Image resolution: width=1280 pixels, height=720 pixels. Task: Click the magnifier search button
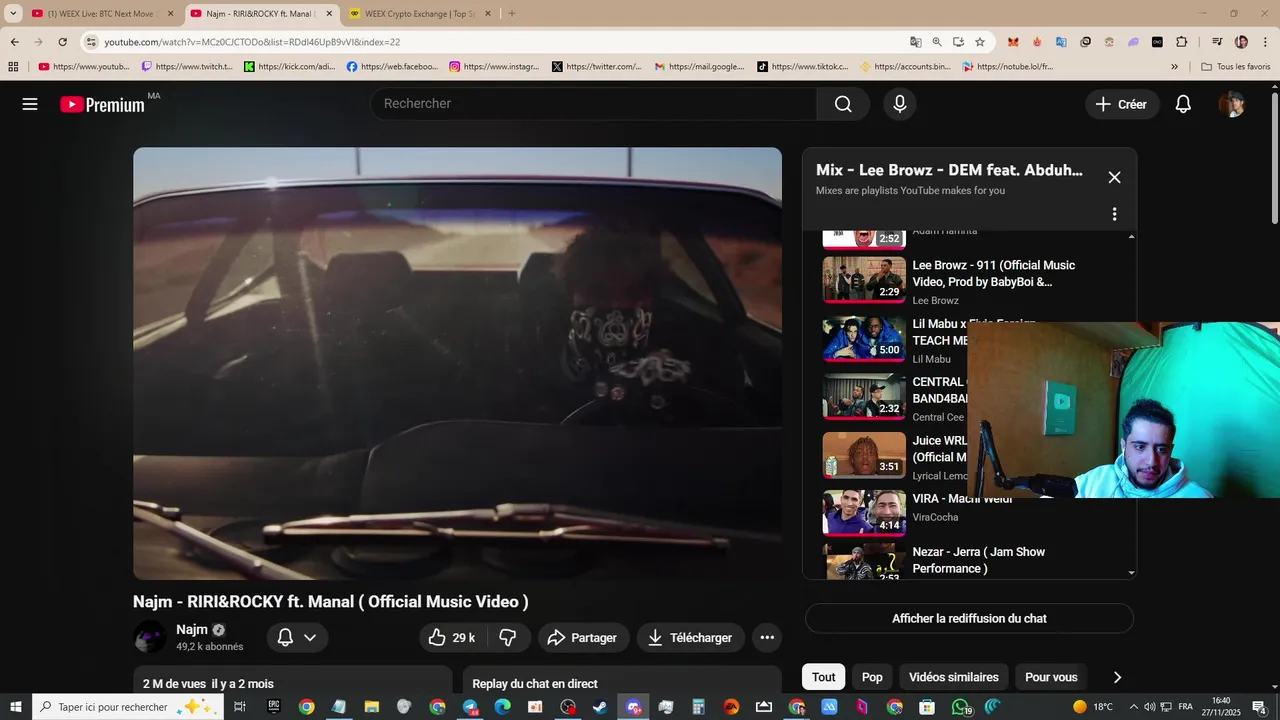point(843,104)
